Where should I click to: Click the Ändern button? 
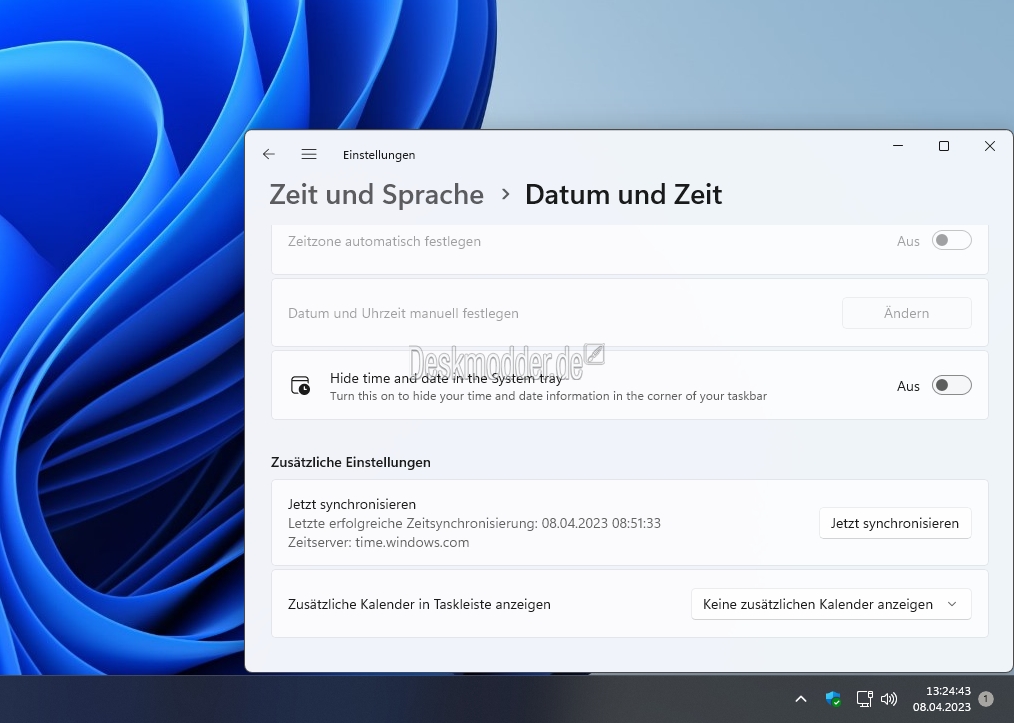(x=907, y=313)
